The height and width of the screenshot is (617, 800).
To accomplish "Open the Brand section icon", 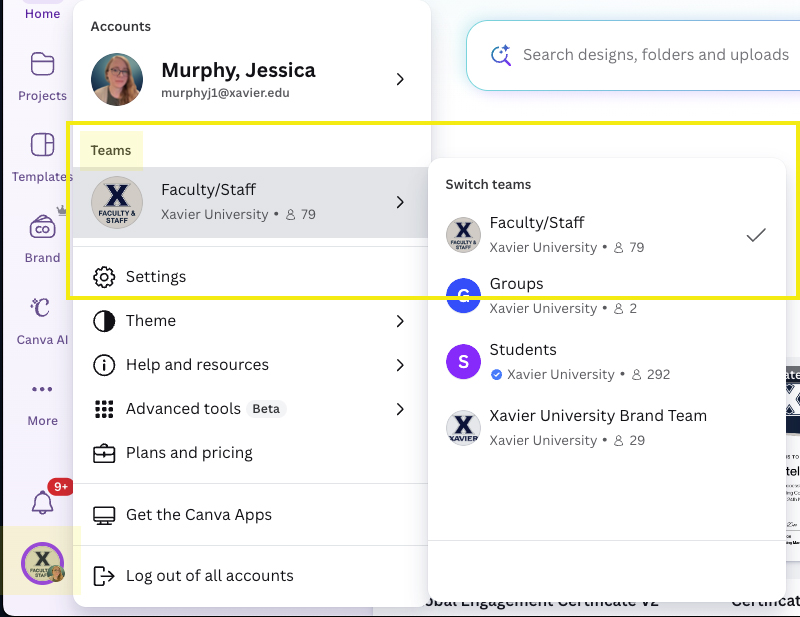I will point(41,232).
